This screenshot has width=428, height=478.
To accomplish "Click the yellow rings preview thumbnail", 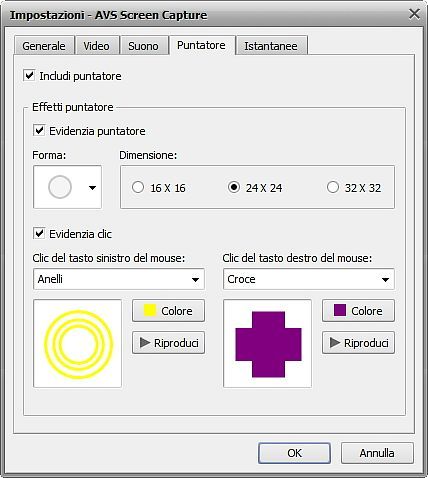I will (78, 343).
